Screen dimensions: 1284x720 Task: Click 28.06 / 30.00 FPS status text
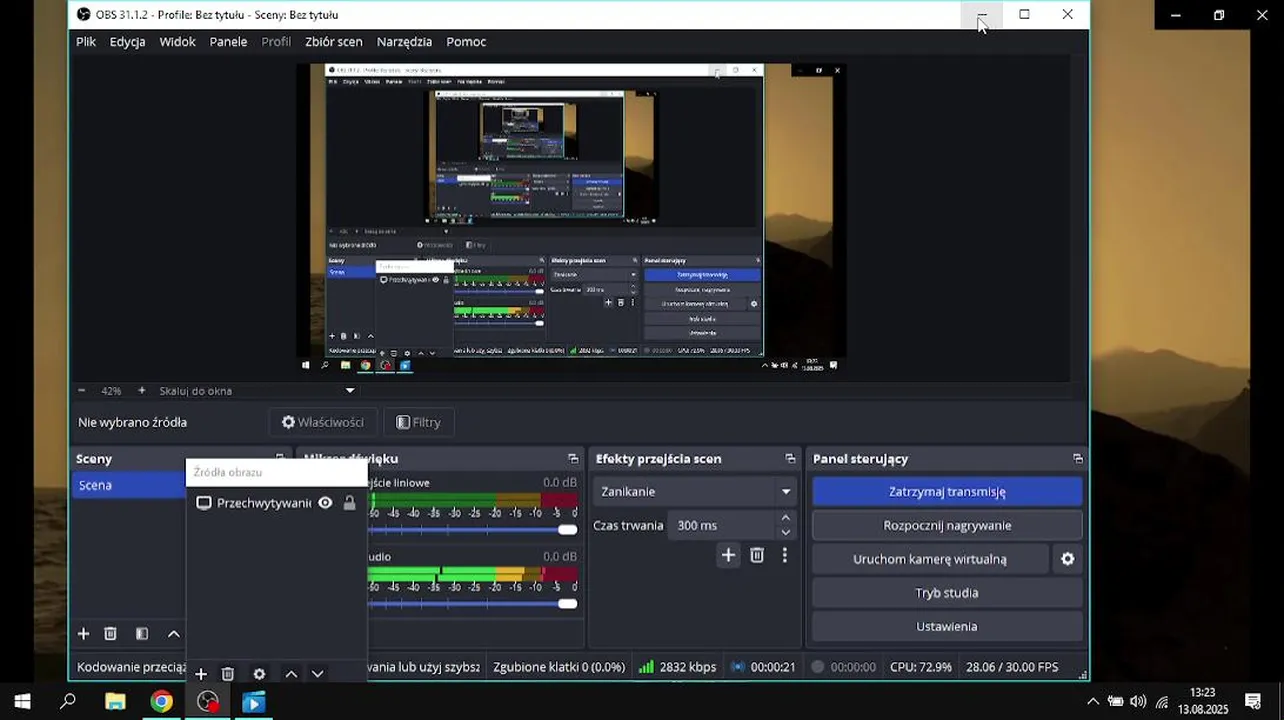[x=1012, y=667]
